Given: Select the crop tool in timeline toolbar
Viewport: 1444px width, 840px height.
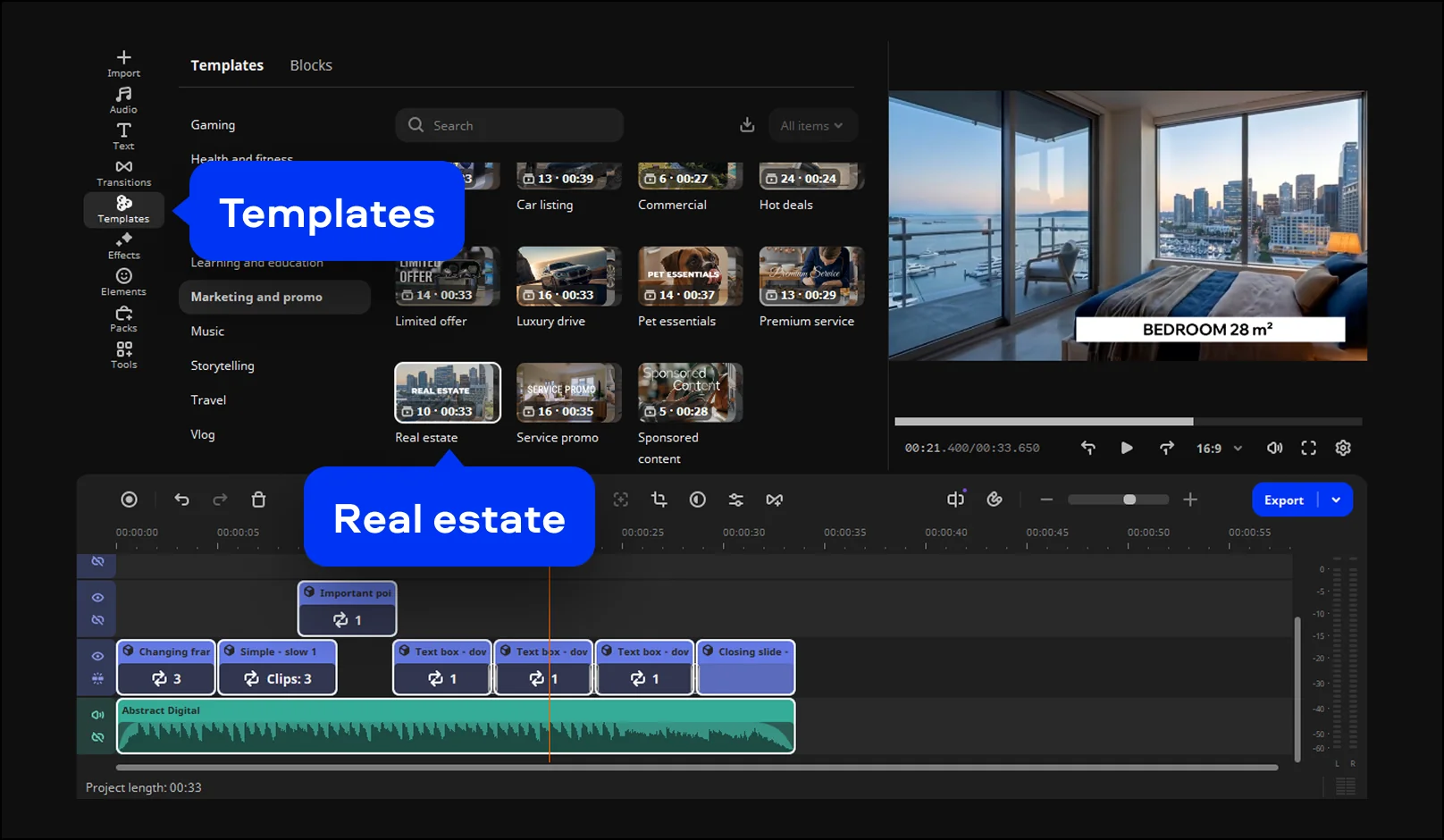Looking at the screenshot, I should pyautogui.click(x=659, y=500).
